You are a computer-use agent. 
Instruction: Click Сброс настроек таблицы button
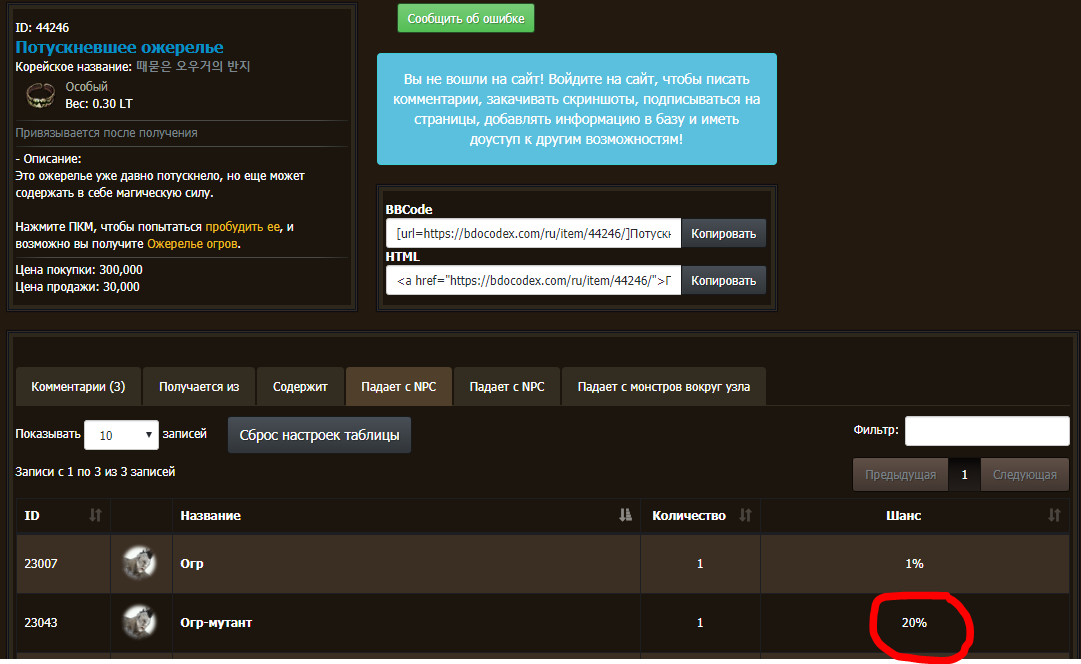coord(319,435)
